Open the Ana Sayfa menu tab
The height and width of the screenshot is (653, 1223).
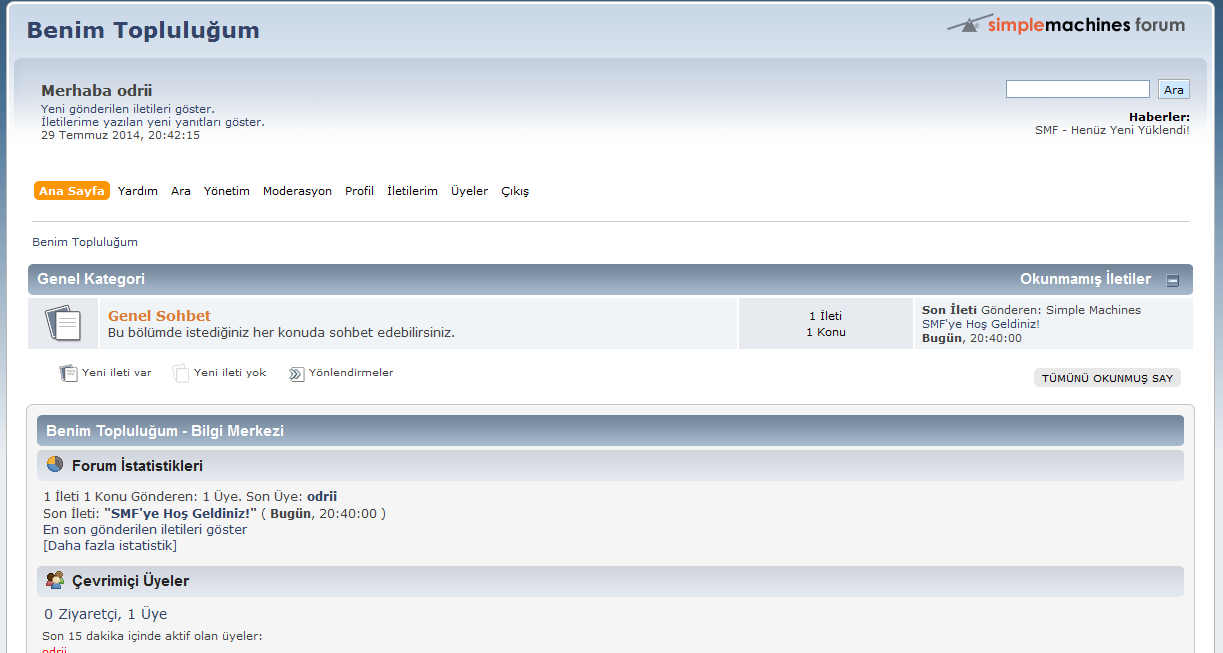[x=72, y=191]
